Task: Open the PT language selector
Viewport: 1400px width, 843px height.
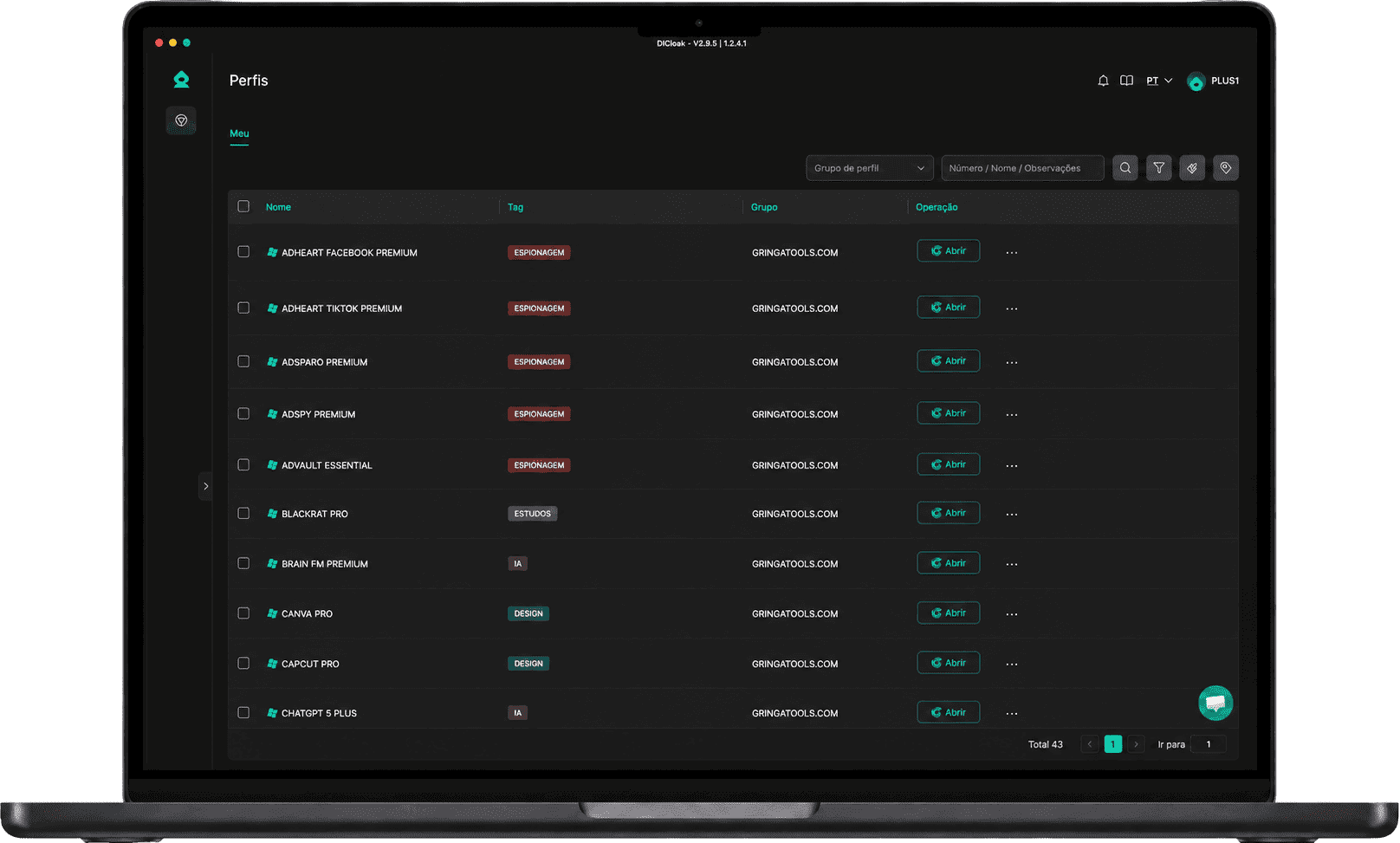Action: pos(1159,81)
